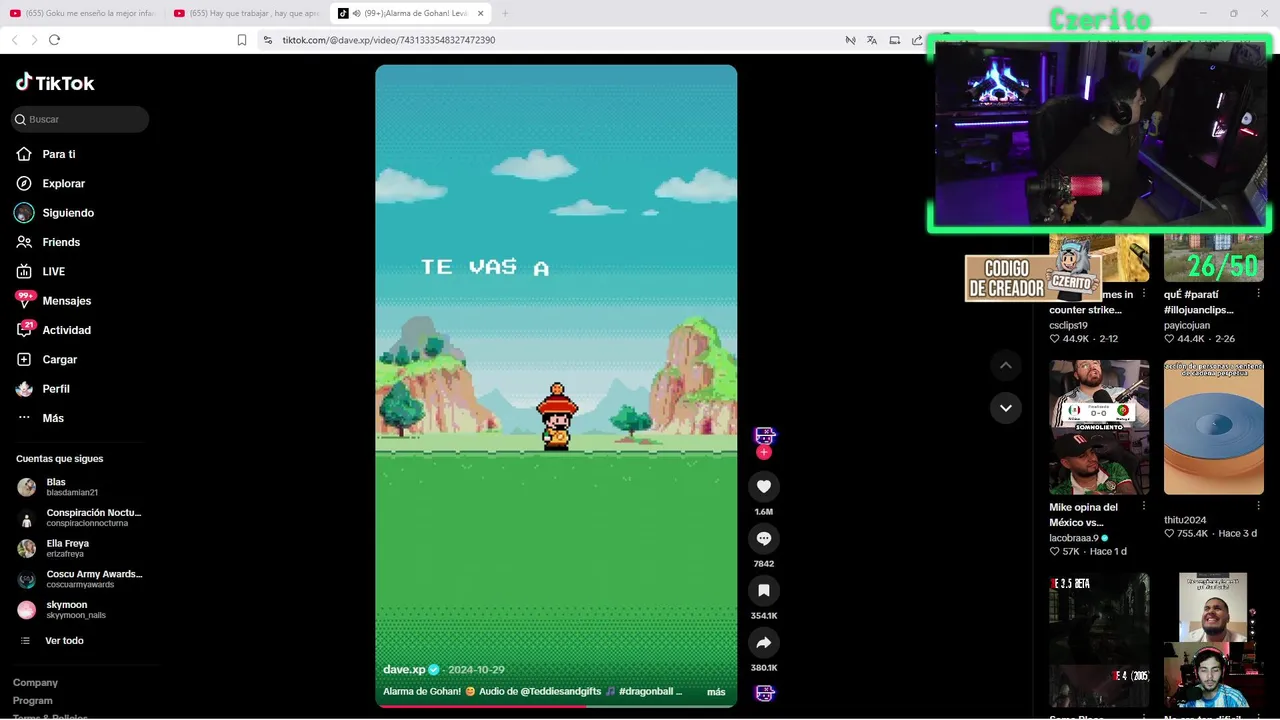Viewport: 1280px width, 720px height.
Task: Open dave.xp profile from video caption
Action: click(404, 669)
